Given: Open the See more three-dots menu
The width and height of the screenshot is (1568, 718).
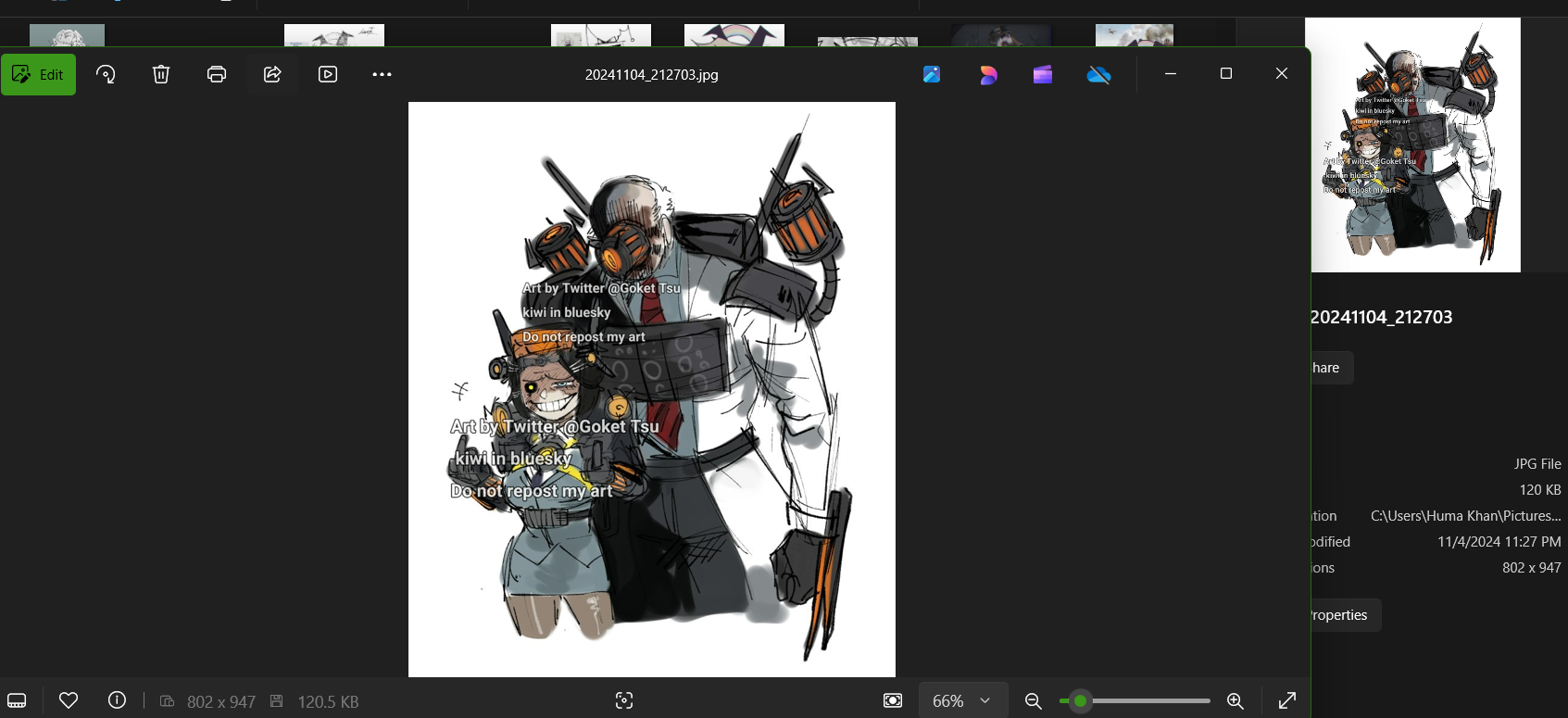Looking at the screenshot, I should [x=382, y=75].
